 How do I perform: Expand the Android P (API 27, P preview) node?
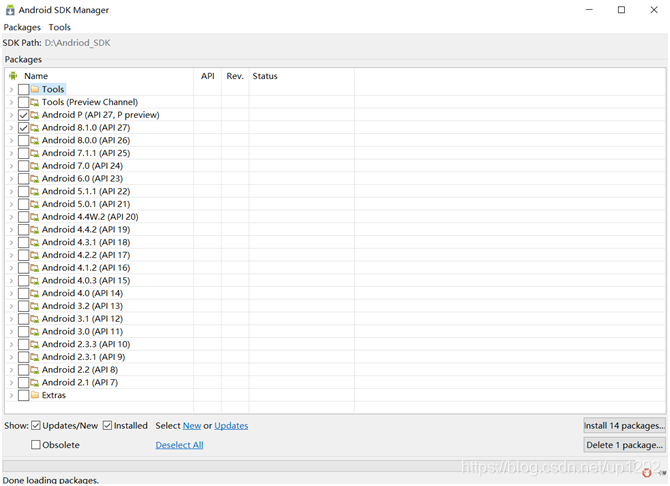[x=11, y=115]
